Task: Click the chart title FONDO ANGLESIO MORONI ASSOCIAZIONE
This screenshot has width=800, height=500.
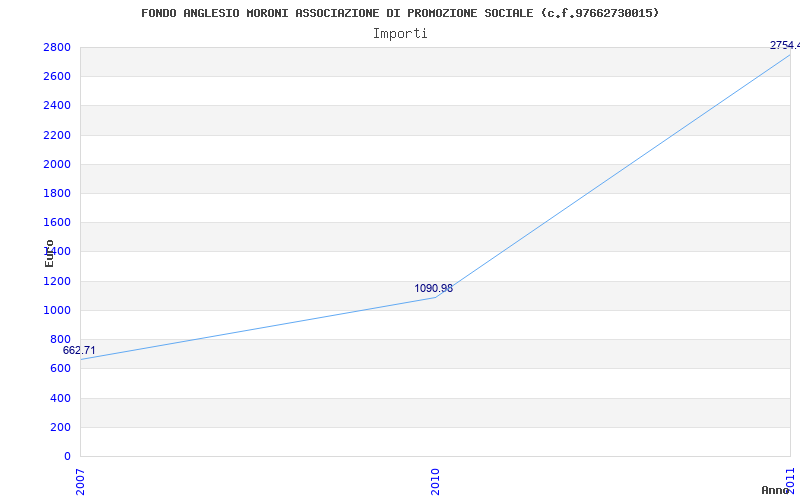Action: [x=400, y=13]
